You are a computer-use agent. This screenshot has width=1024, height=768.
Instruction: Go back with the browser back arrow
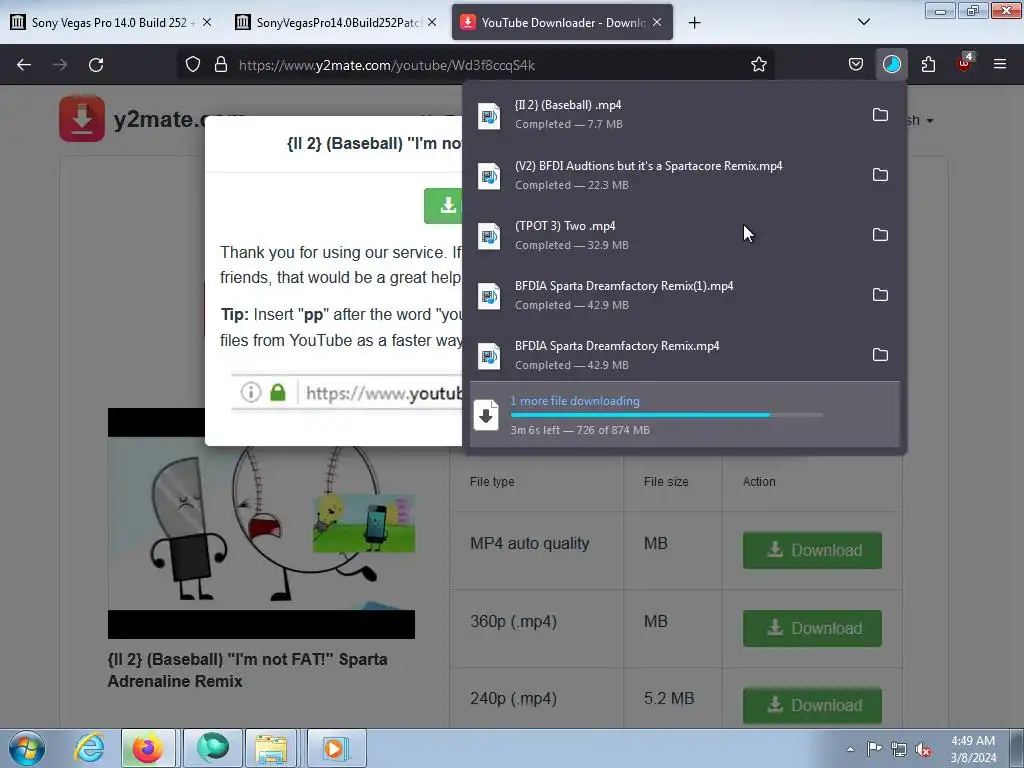coord(24,65)
